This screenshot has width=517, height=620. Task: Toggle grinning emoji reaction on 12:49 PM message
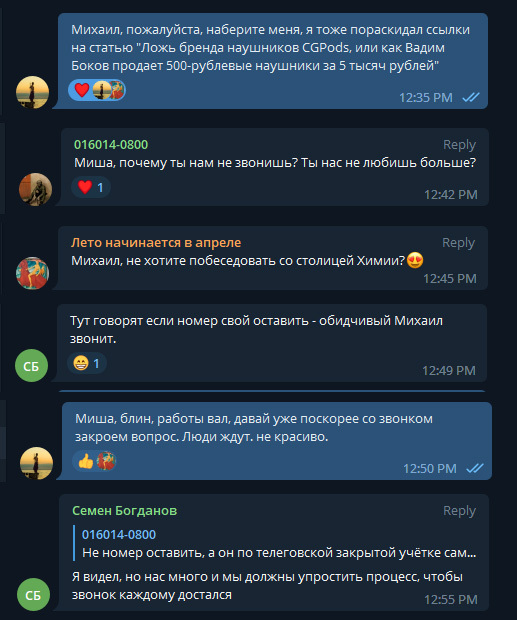87,363
